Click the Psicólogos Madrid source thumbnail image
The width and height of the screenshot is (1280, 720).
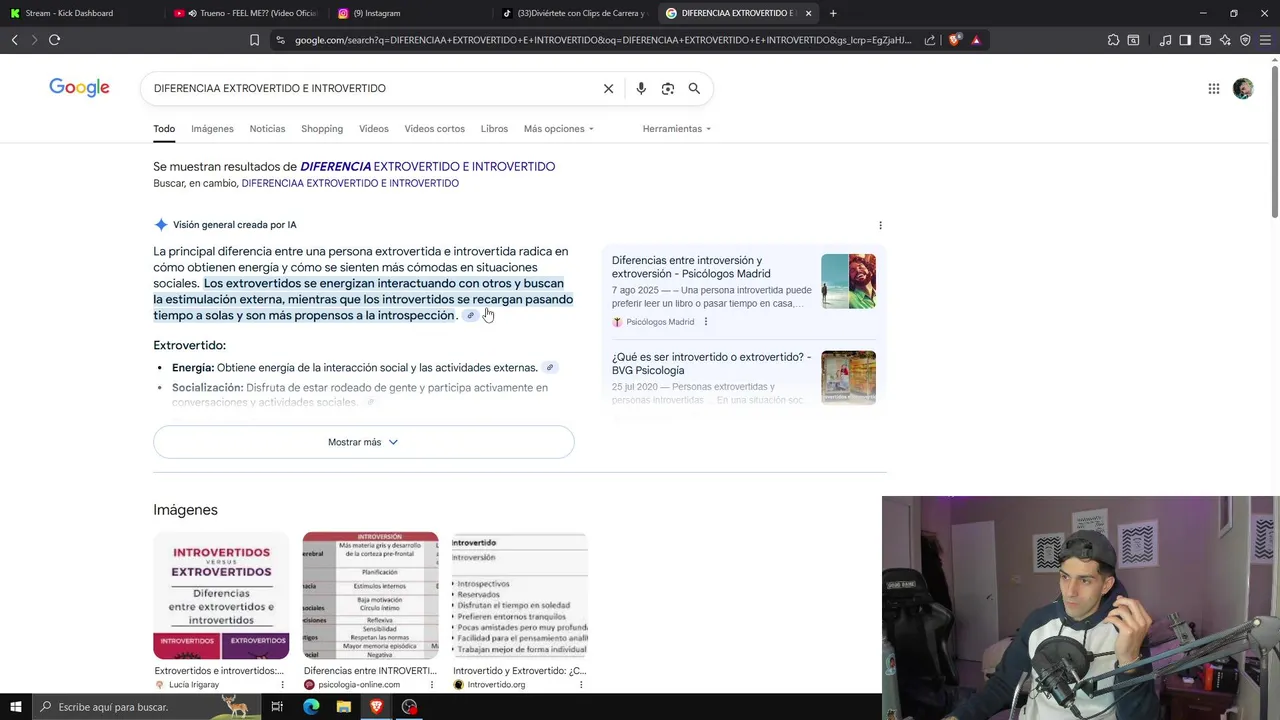coord(848,281)
